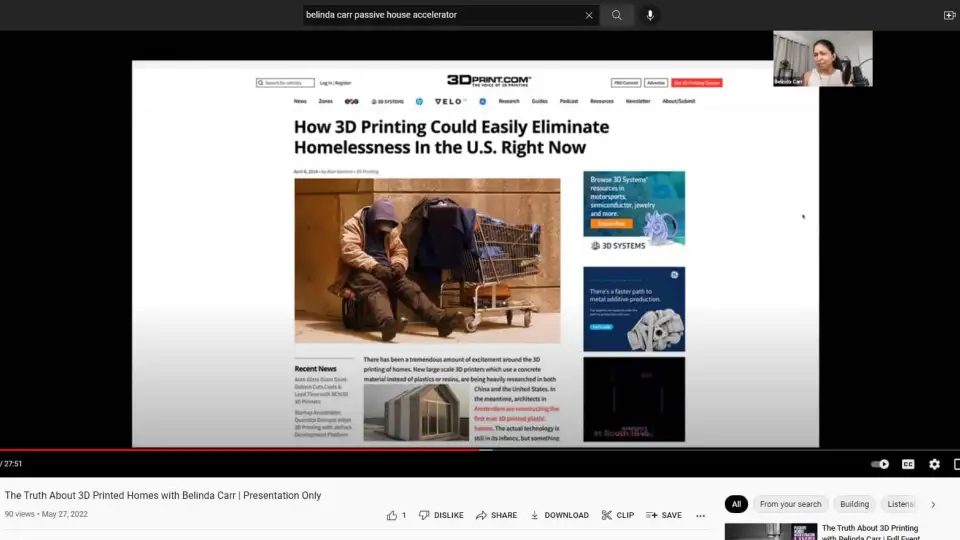Image resolution: width=960 pixels, height=540 pixels.
Task: Select the All filter chip
Action: pos(736,504)
